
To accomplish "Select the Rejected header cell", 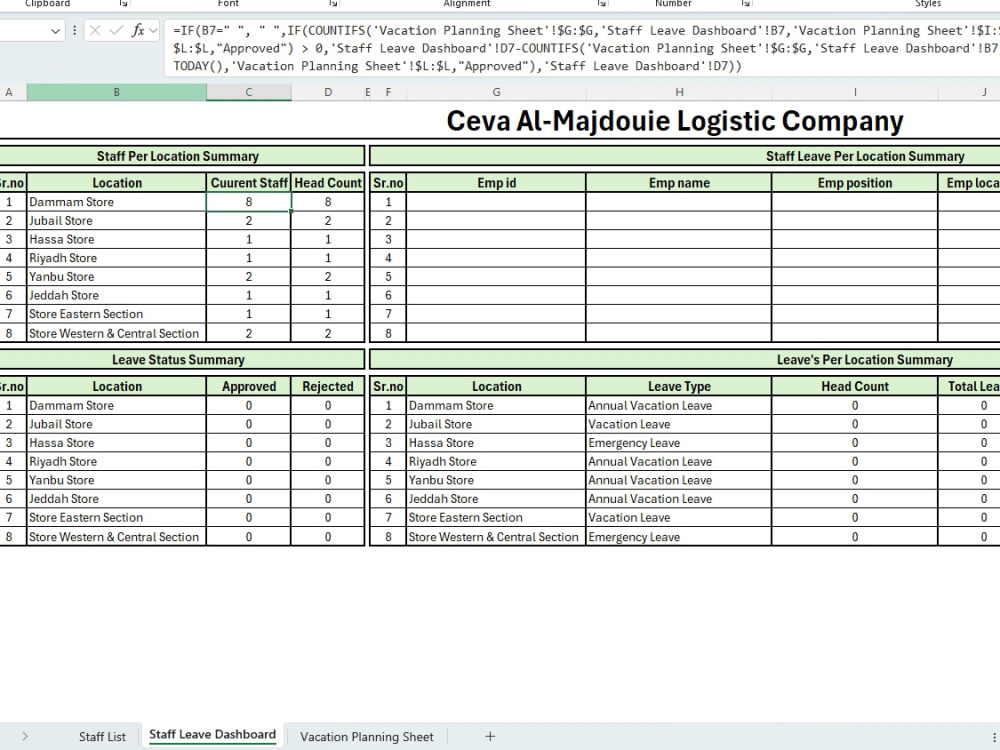I will 328,386.
